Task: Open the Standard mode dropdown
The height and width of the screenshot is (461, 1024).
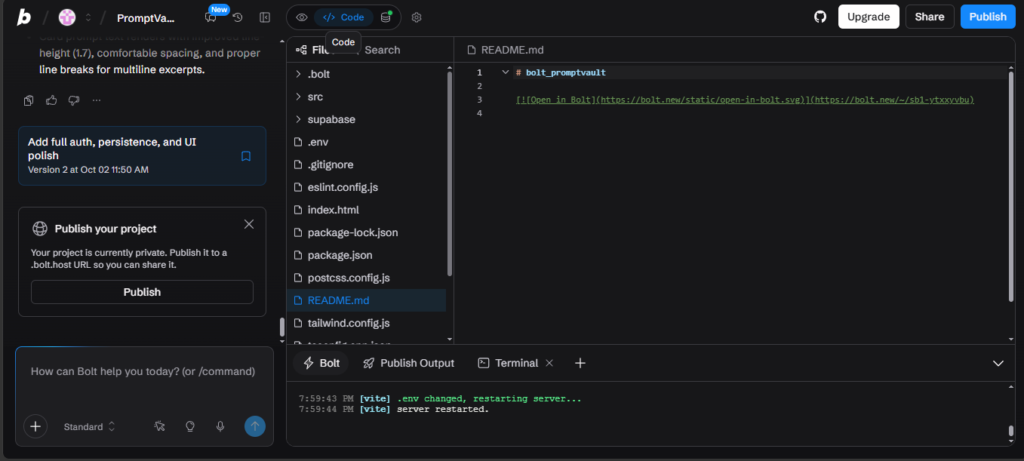Action: point(89,427)
